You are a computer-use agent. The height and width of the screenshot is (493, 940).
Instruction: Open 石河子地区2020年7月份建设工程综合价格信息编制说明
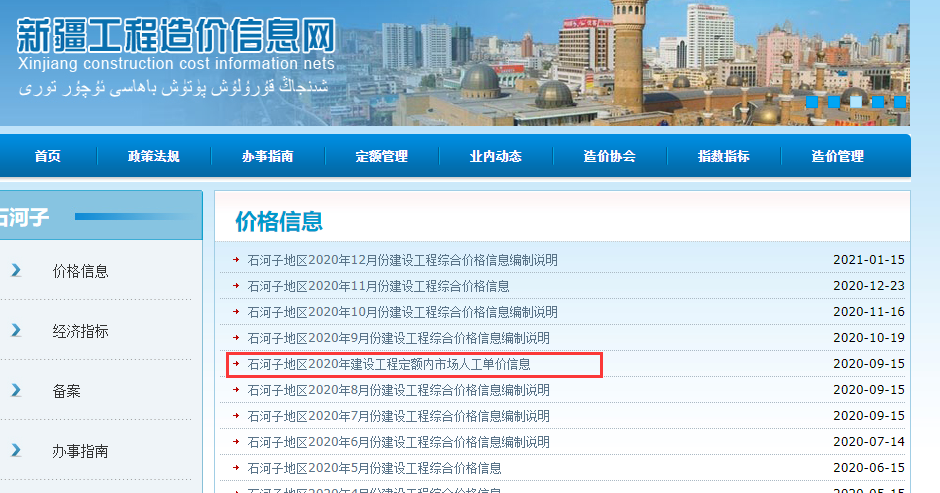pyautogui.click(x=399, y=416)
